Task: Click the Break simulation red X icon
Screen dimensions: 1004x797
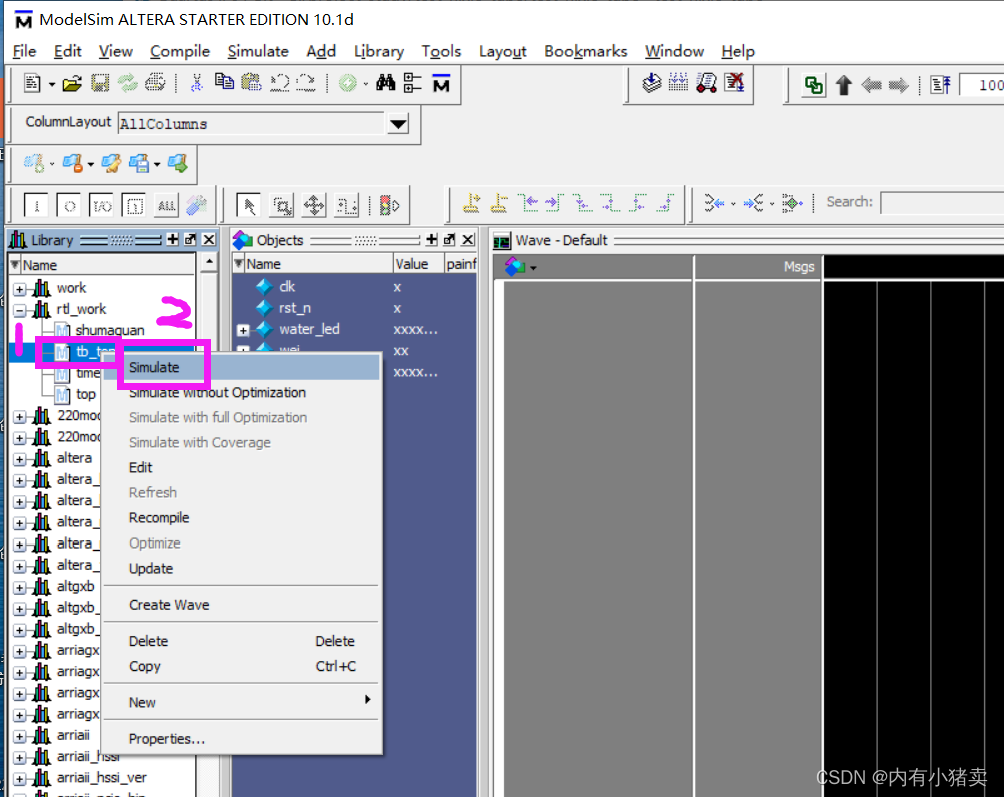Action: coord(734,83)
